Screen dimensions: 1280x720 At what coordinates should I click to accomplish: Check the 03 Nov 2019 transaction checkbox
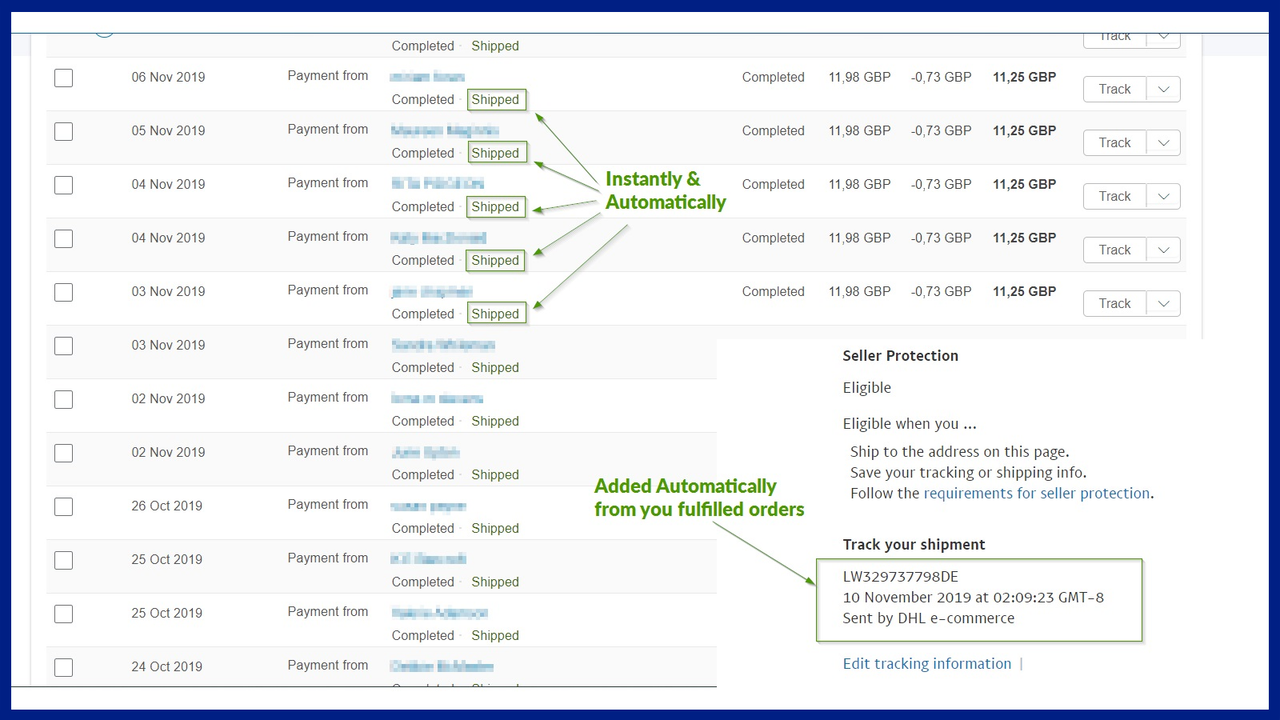[63, 291]
